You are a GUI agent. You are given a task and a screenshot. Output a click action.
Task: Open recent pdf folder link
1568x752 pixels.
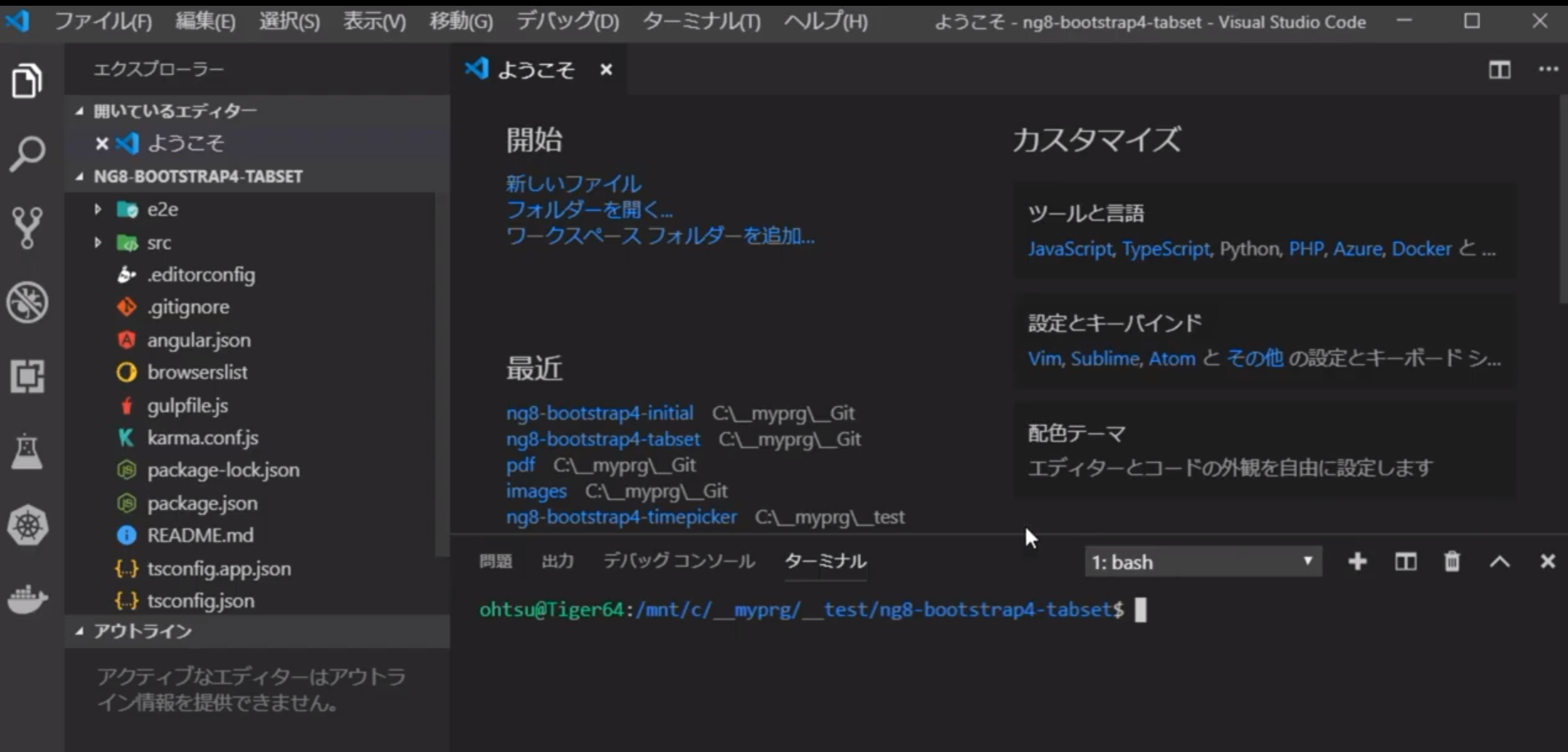click(x=521, y=465)
